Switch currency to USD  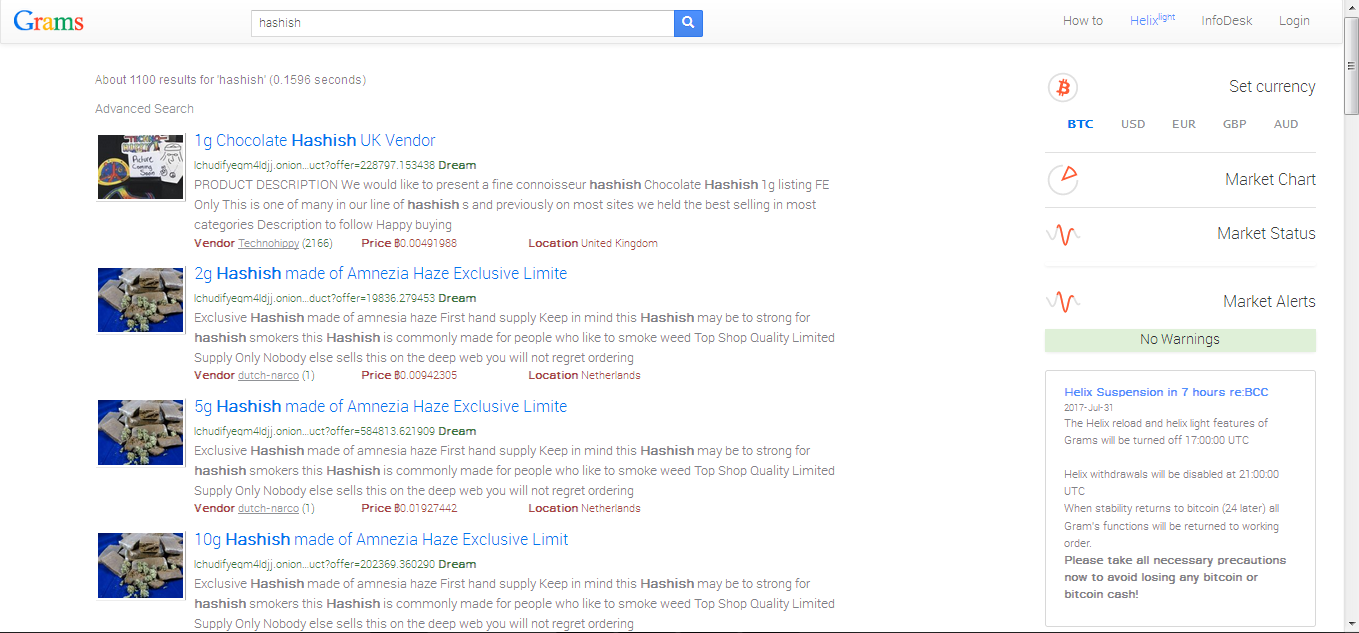1133,124
